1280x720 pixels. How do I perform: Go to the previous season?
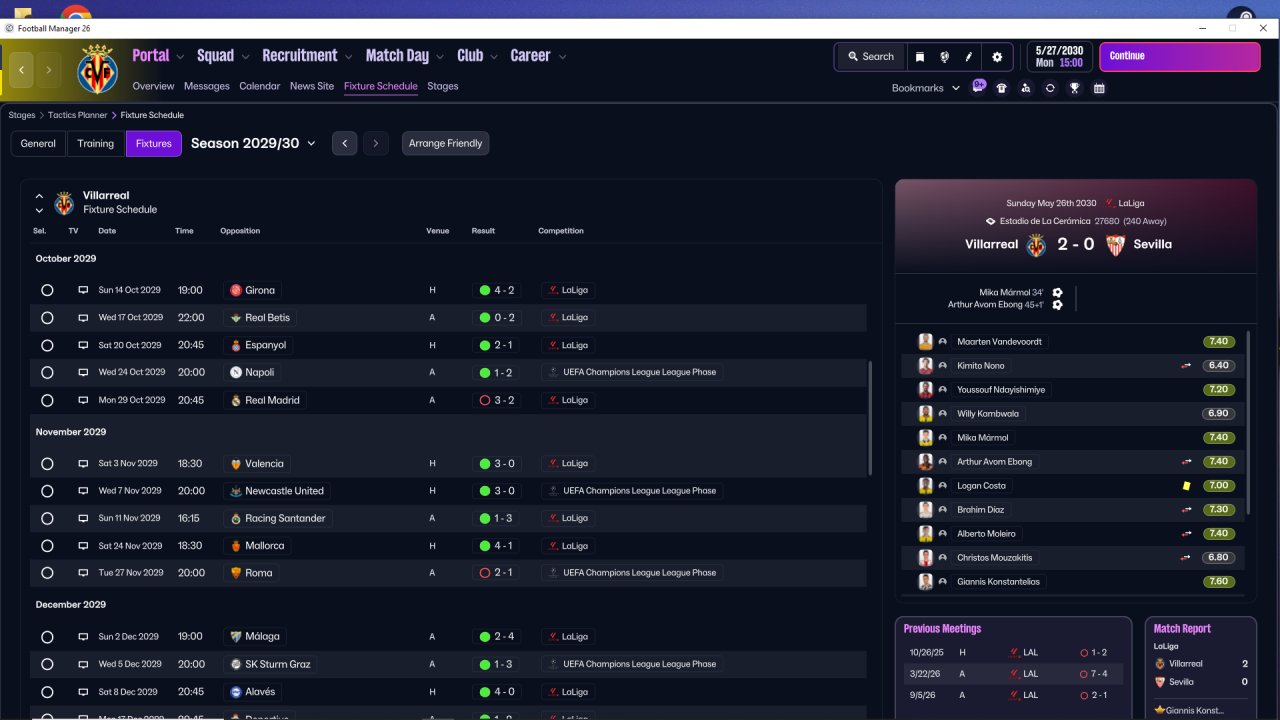pyautogui.click(x=344, y=143)
